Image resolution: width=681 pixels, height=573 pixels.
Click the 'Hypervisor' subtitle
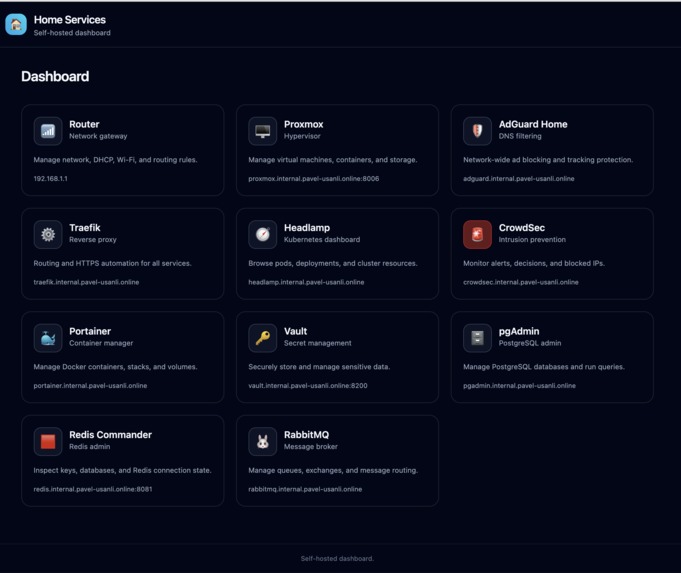tap(302, 136)
